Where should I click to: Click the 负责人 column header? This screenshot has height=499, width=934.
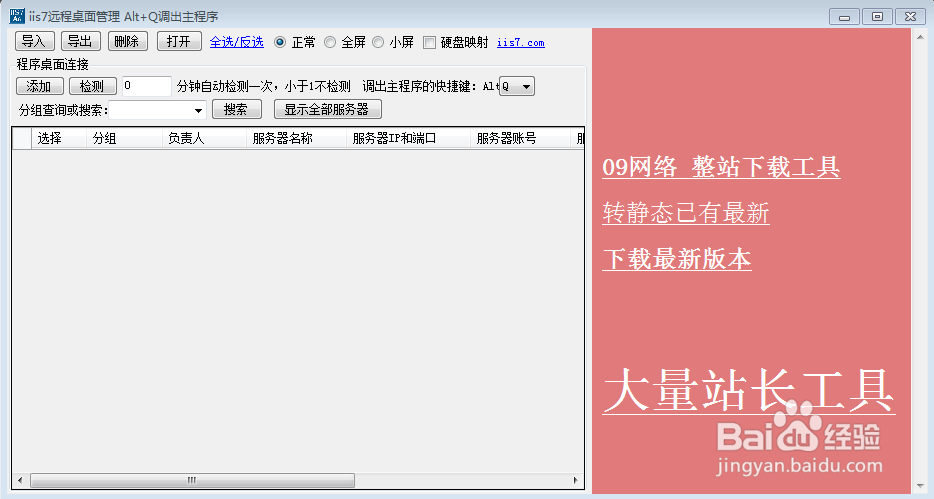pyautogui.click(x=204, y=138)
